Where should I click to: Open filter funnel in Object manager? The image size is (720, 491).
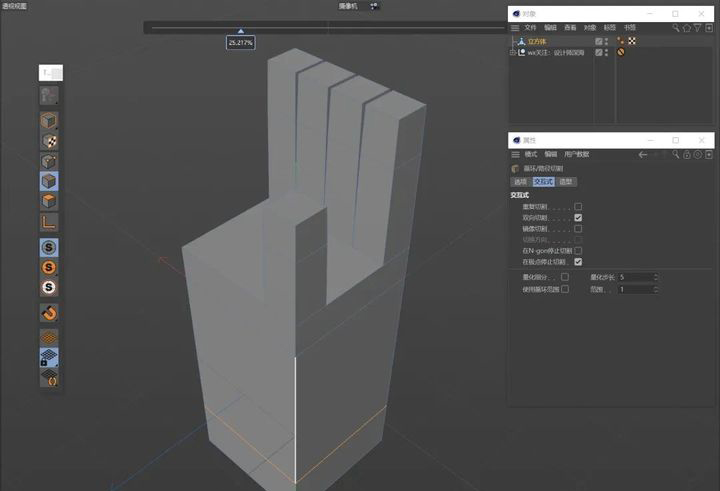coord(698,28)
